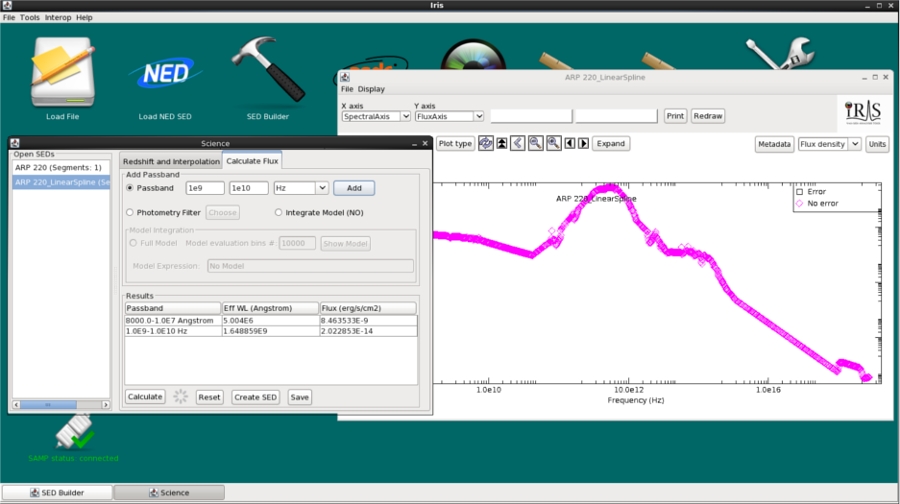Viewport: 900px width, 504px height.
Task: Click the Model evaluation bins field
Action: pyautogui.click(x=297, y=243)
